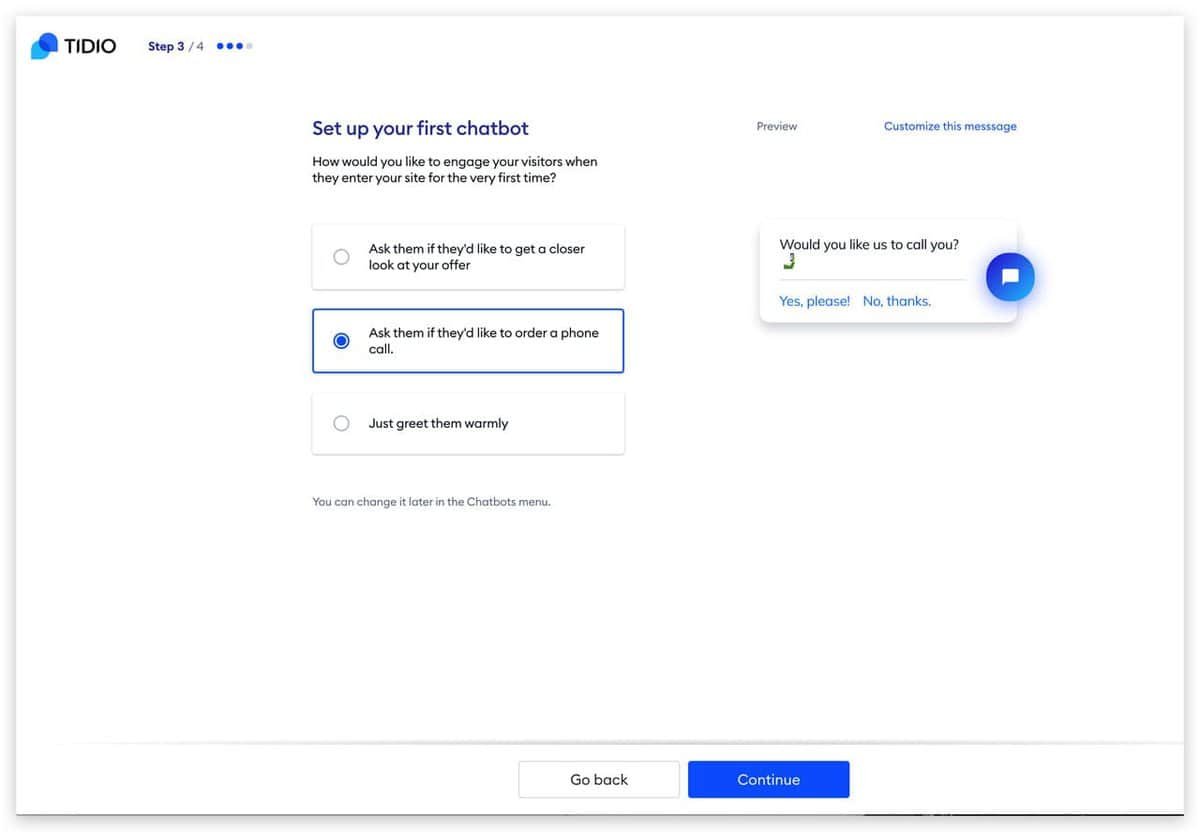
Task: Click 'No, thanks.' reply in chat preview
Action: coord(896,301)
